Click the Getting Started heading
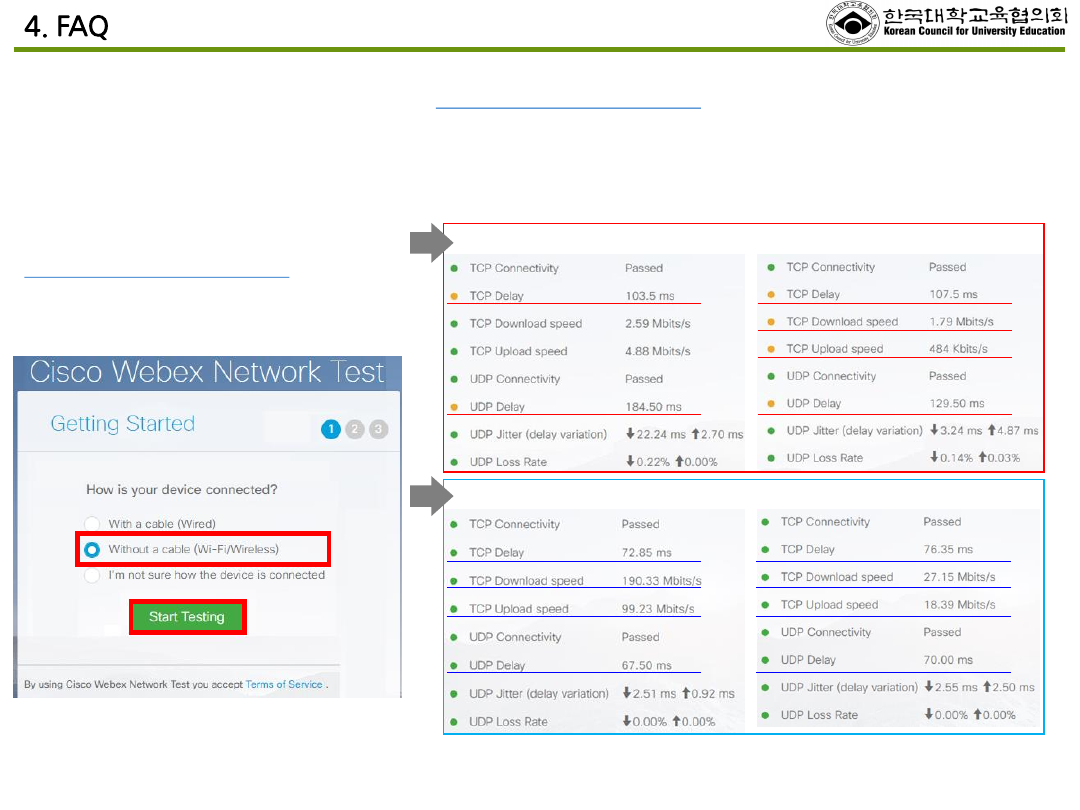This screenshot has height=810, width=1080. [123, 424]
